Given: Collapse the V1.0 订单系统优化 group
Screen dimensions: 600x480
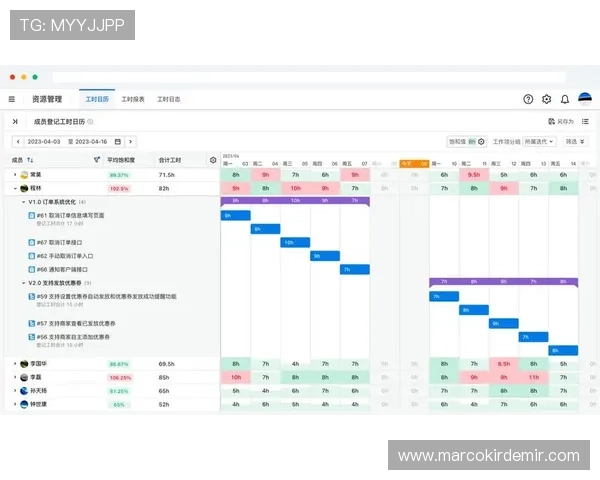Looking at the screenshot, I should [x=23, y=202].
